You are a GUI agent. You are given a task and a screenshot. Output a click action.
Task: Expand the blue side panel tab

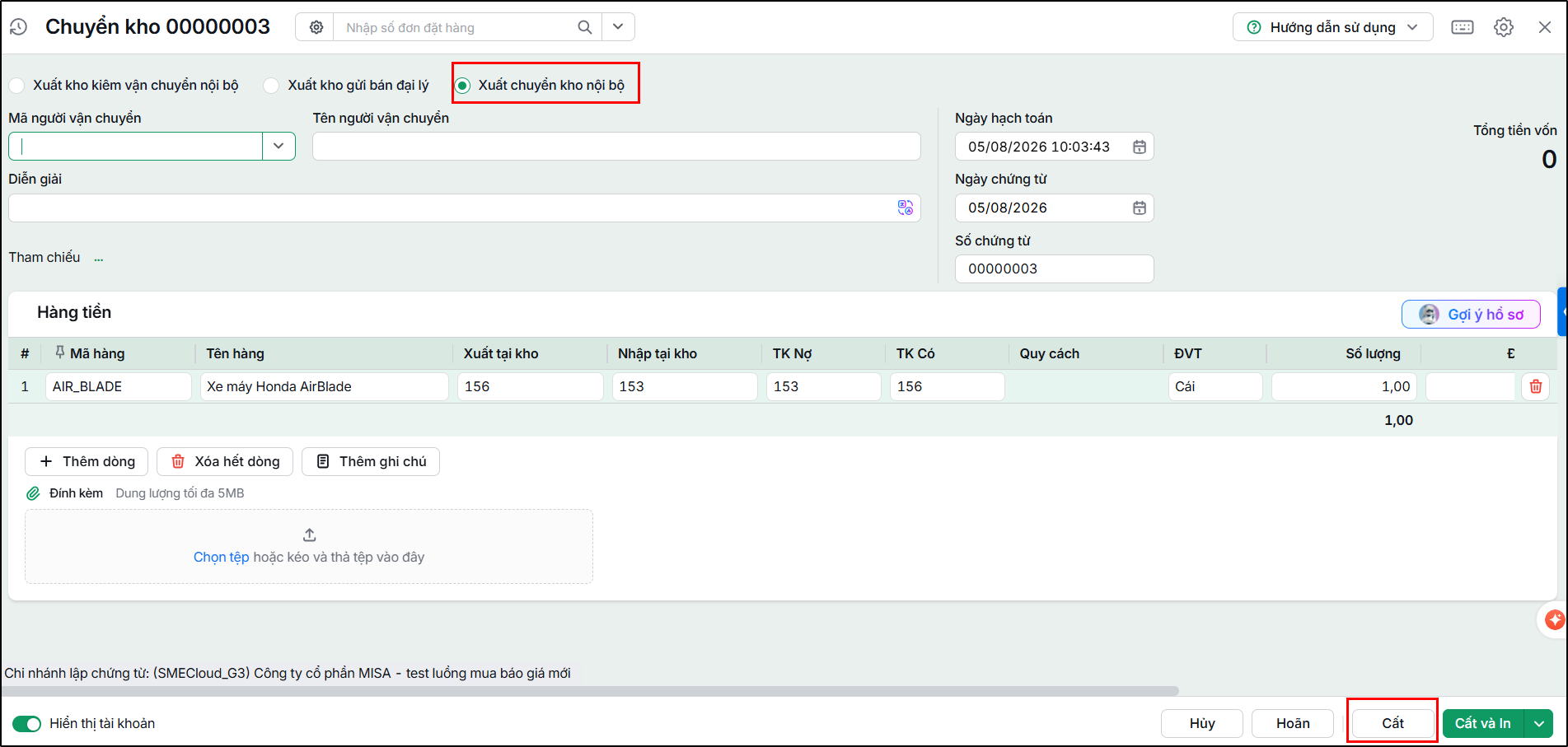[x=1562, y=311]
